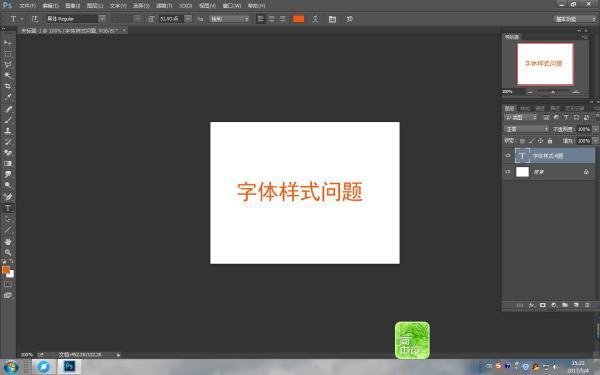Select the Blur tool
The height and width of the screenshot is (375, 600).
pos(8,174)
